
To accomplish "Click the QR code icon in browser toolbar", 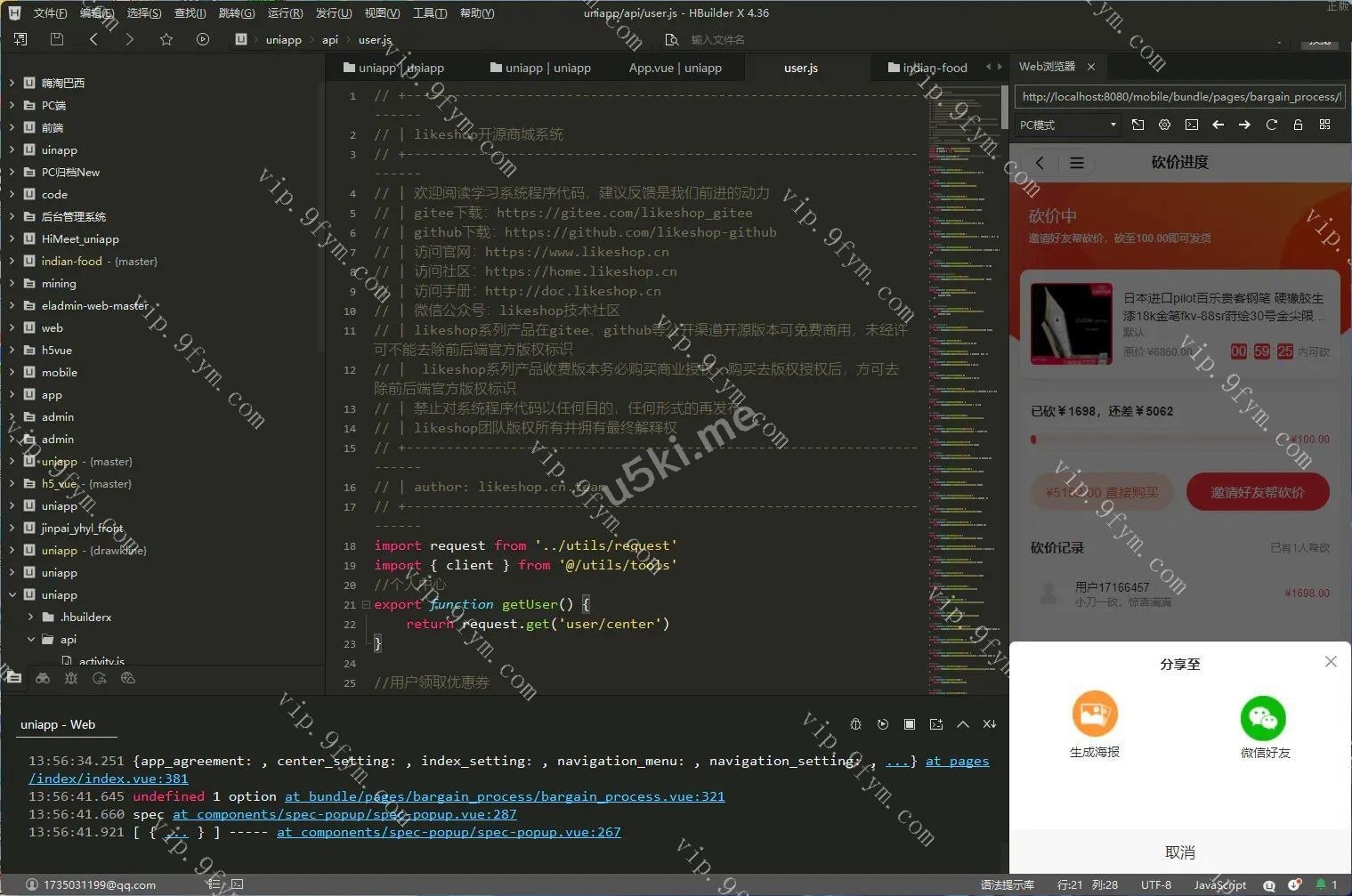I will point(1324,125).
